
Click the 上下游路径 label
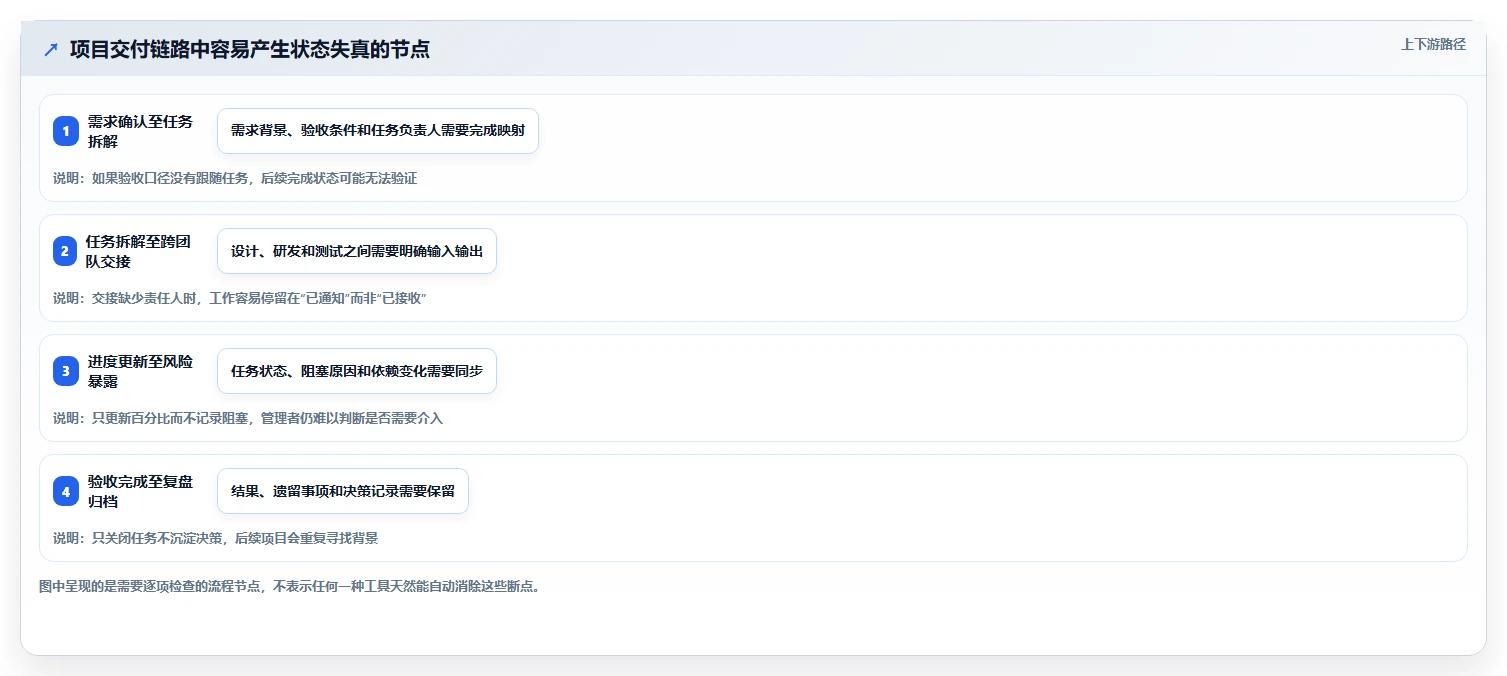(1433, 44)
